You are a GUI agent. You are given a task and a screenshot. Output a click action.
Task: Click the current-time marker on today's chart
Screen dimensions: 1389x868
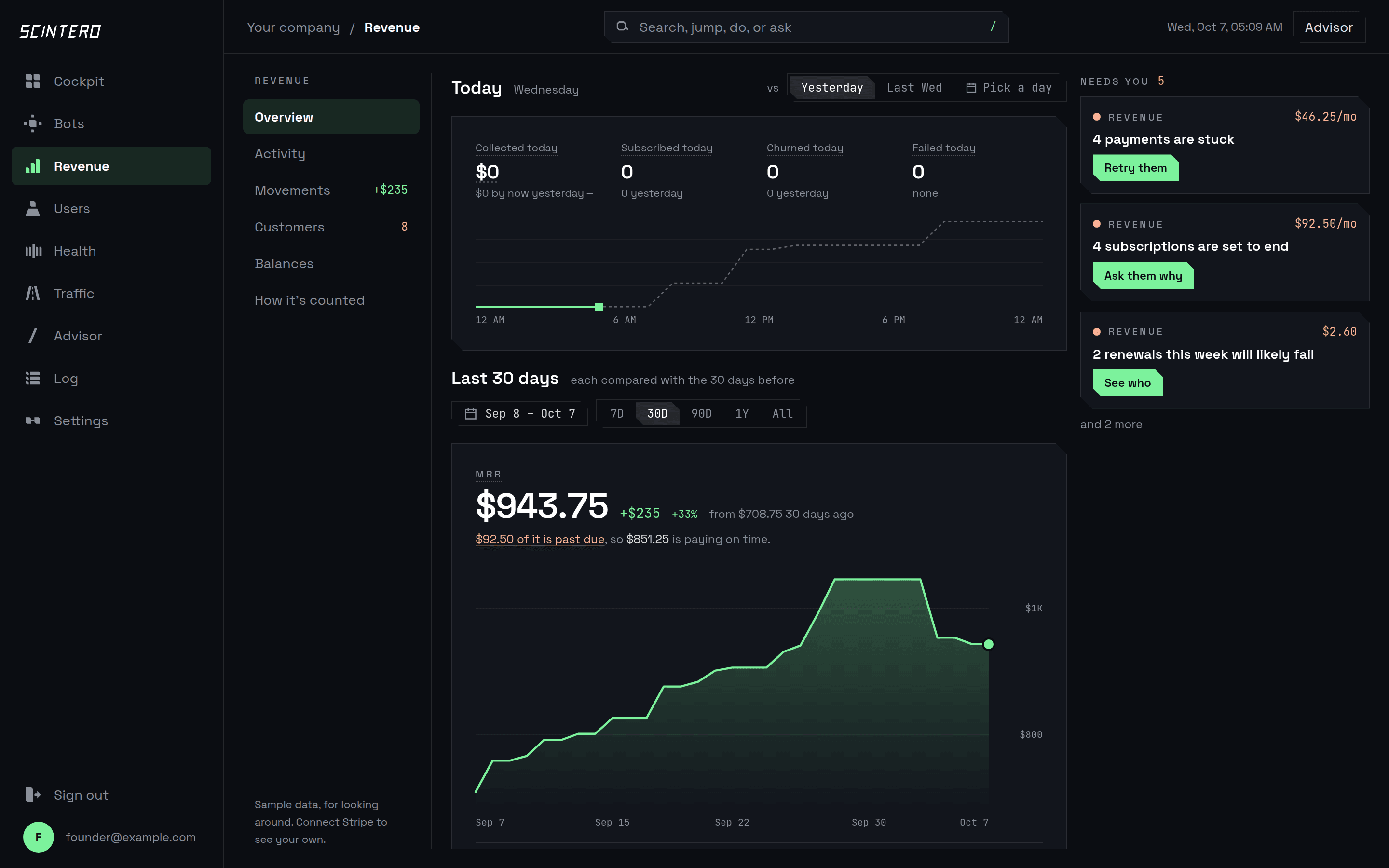click(599, 307)
